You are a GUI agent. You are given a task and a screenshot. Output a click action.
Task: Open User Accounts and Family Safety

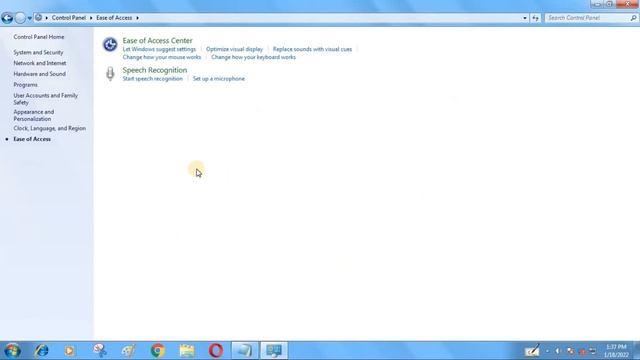(45, 99)
